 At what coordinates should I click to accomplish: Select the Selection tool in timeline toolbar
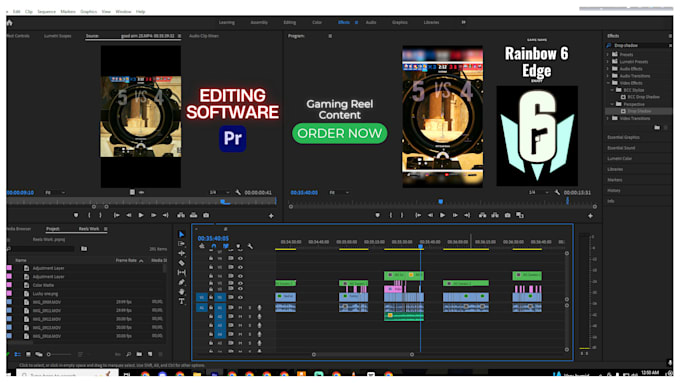point(181,234)
